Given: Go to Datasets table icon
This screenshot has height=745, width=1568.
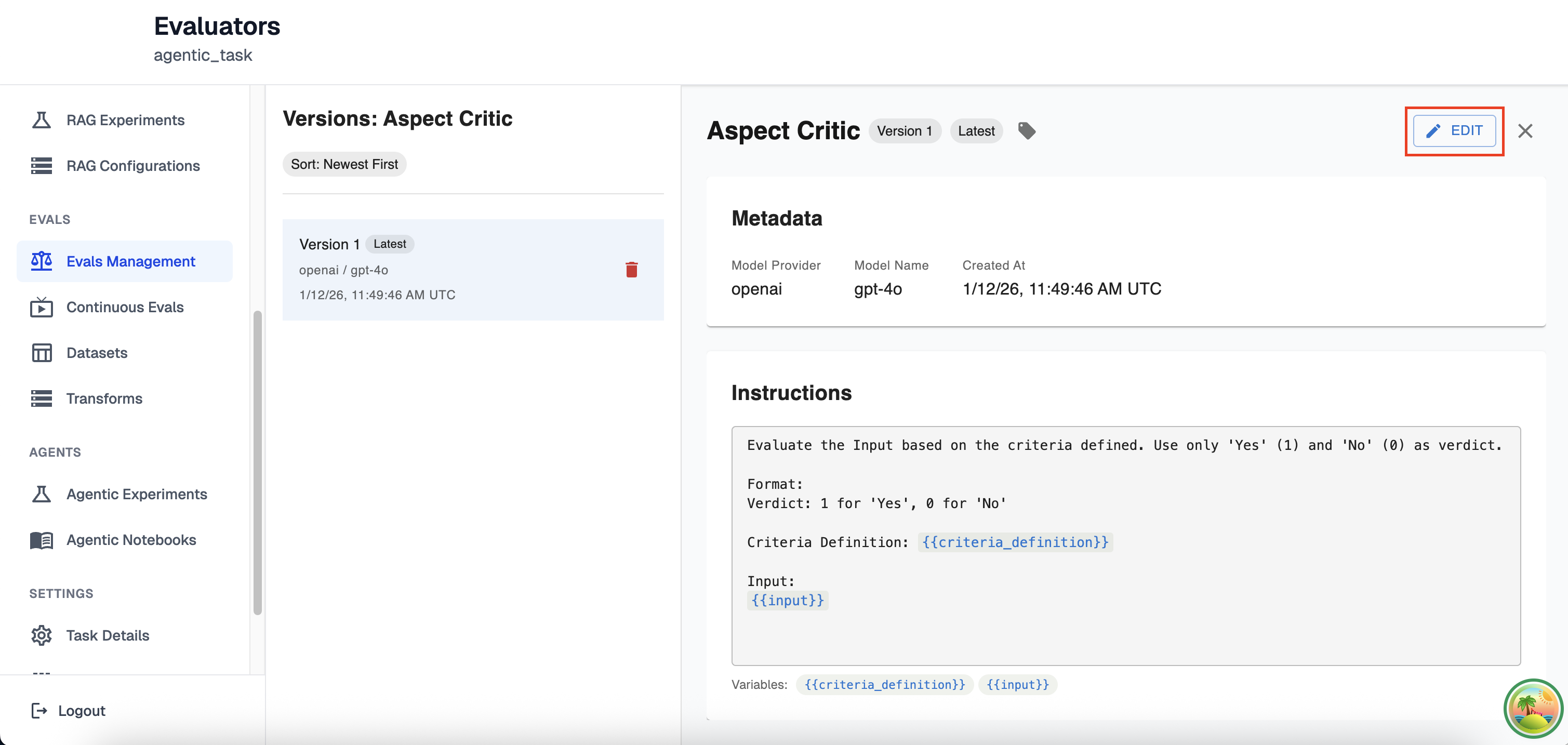Looking at the screenshot, I should (x=42, y=352).
